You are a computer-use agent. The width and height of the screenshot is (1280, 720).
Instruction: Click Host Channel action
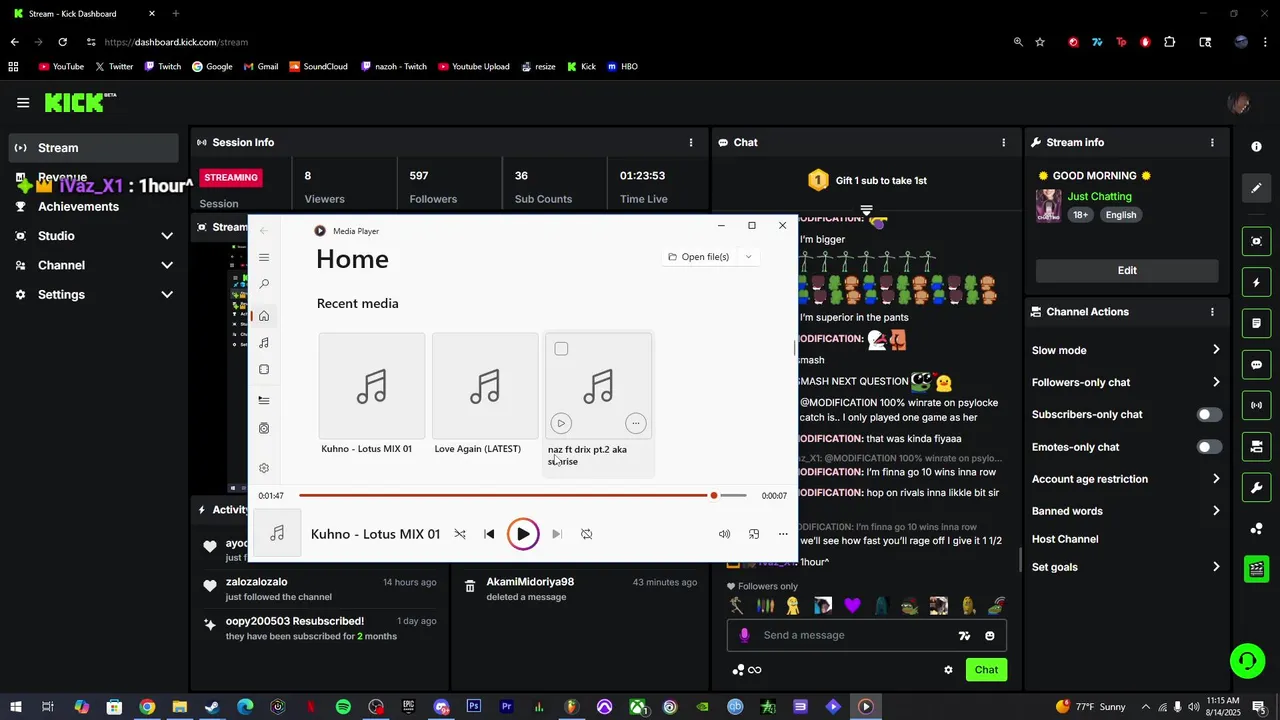click(x=1065, y=539)
